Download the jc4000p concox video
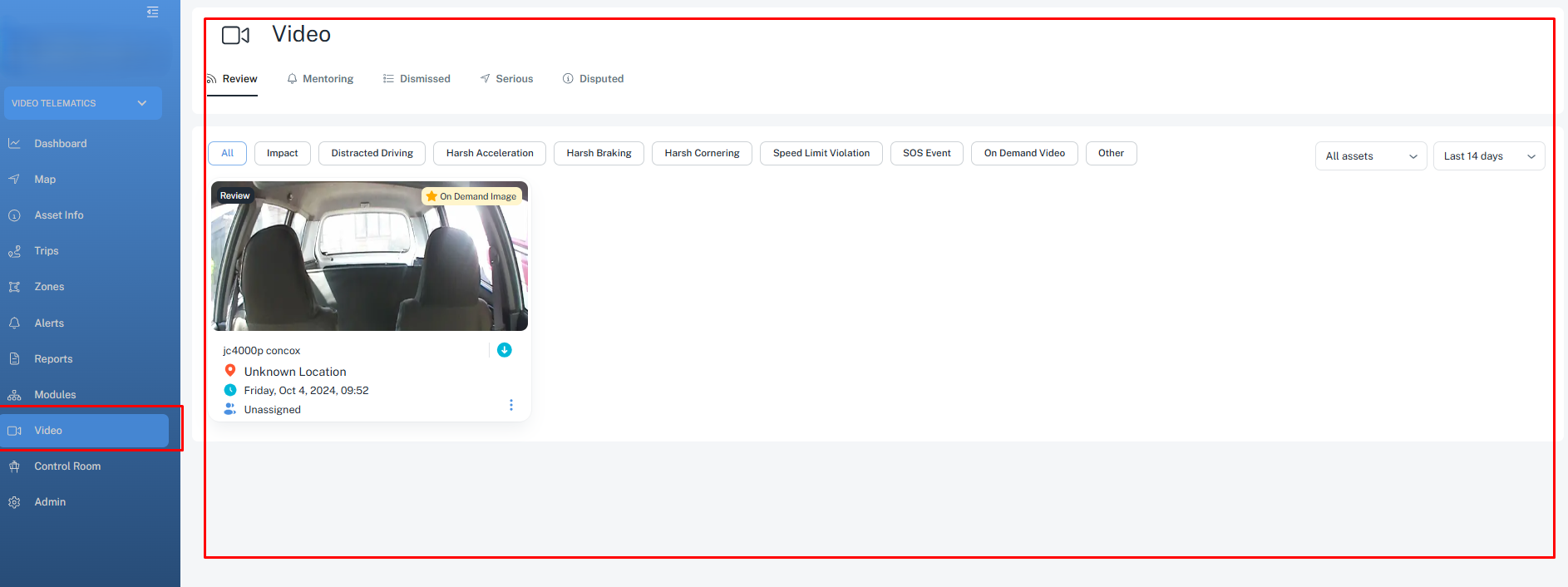 pyautogui.click(x=504, y=350)
